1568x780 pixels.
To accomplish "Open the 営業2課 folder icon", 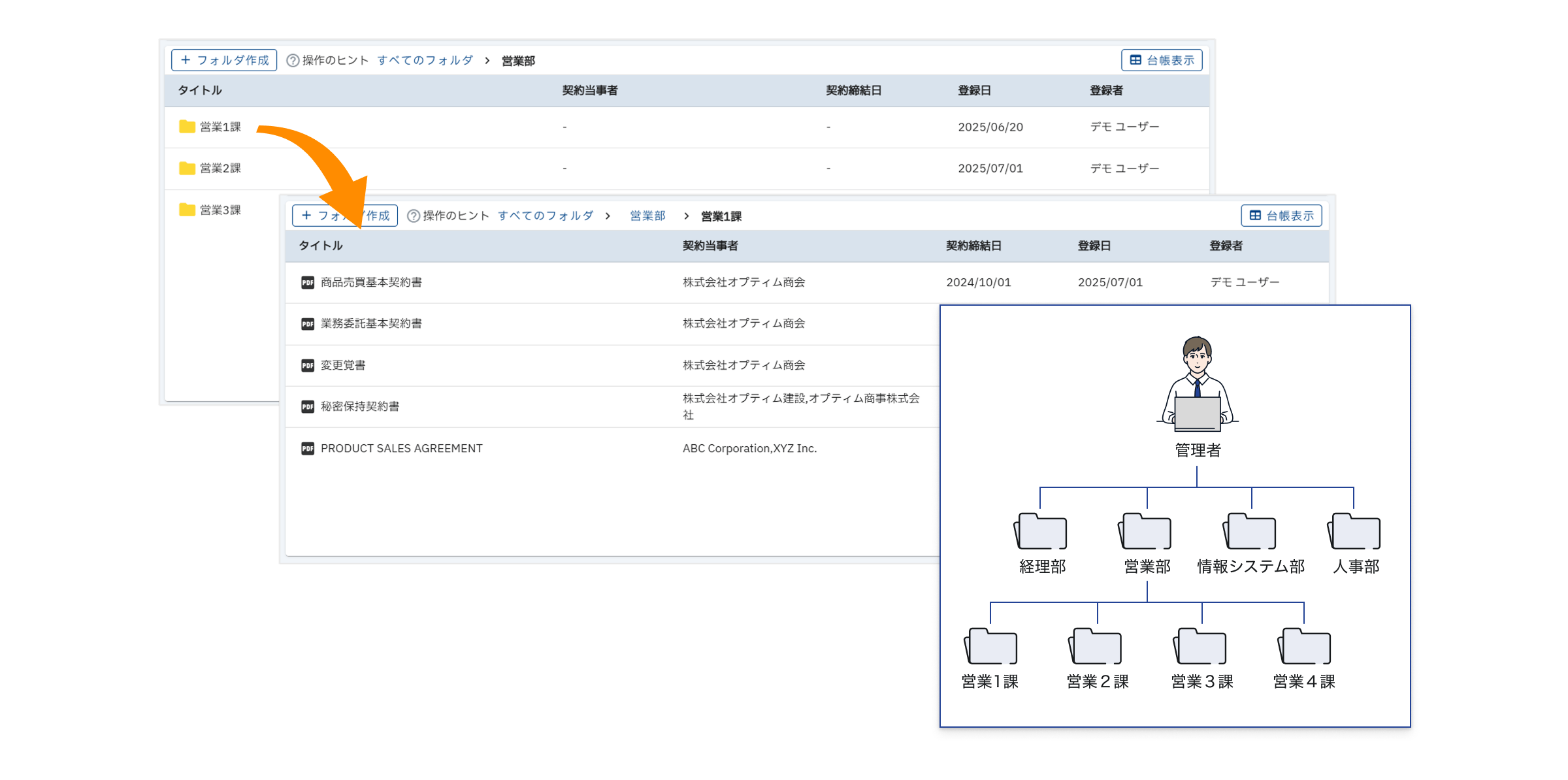I will tap(187, 169).
